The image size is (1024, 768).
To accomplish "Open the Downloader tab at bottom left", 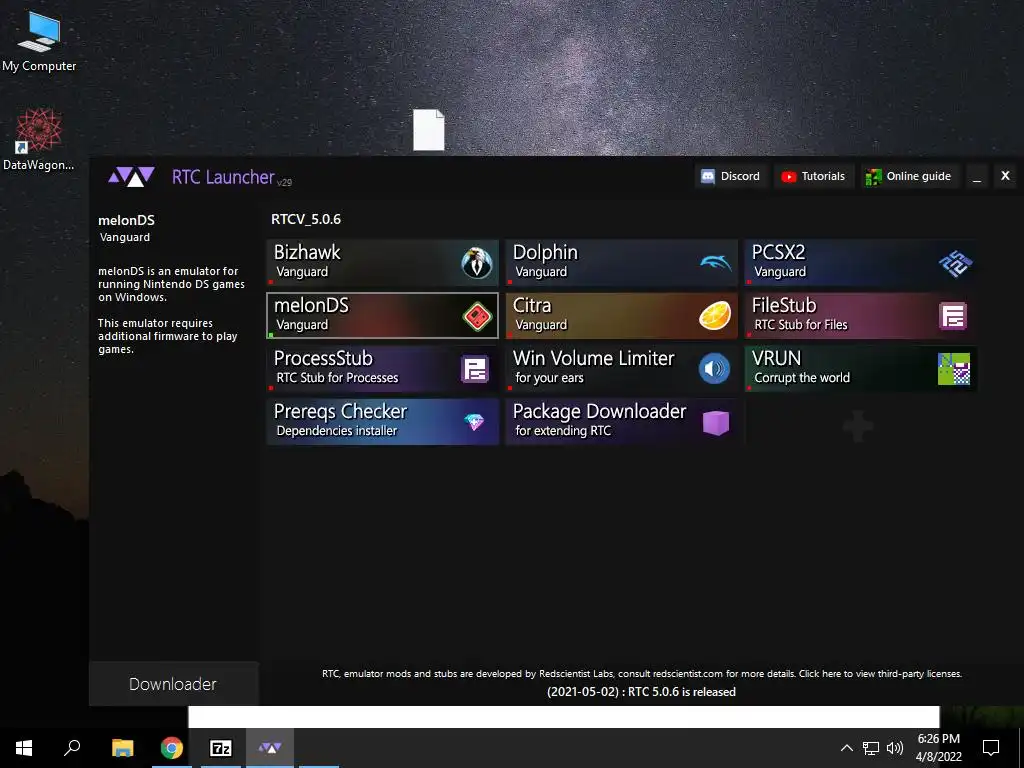I will pos(173,684).
